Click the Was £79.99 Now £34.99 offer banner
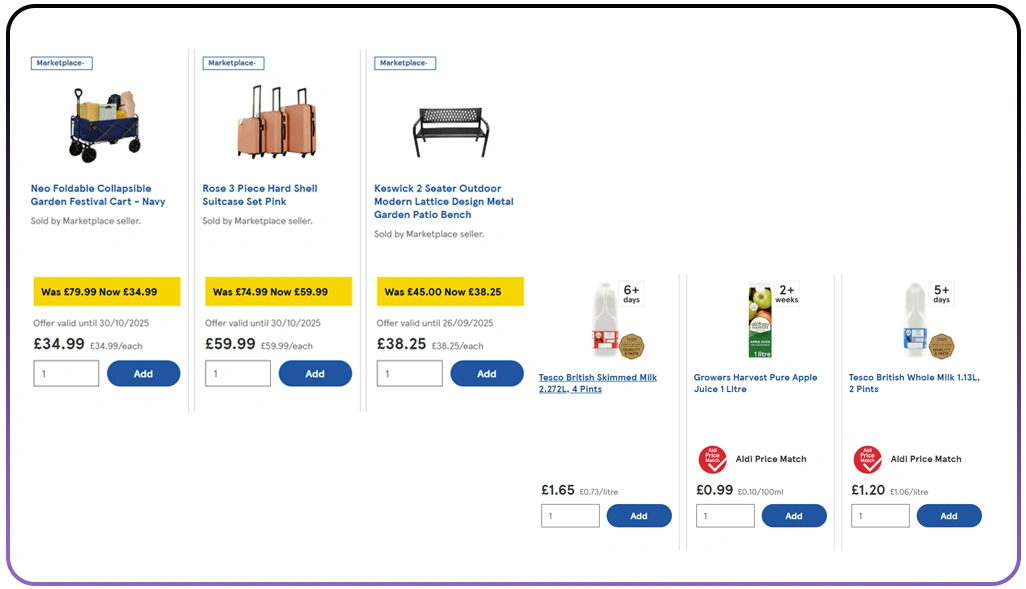1026x589 pixels. tap(107, 292)
